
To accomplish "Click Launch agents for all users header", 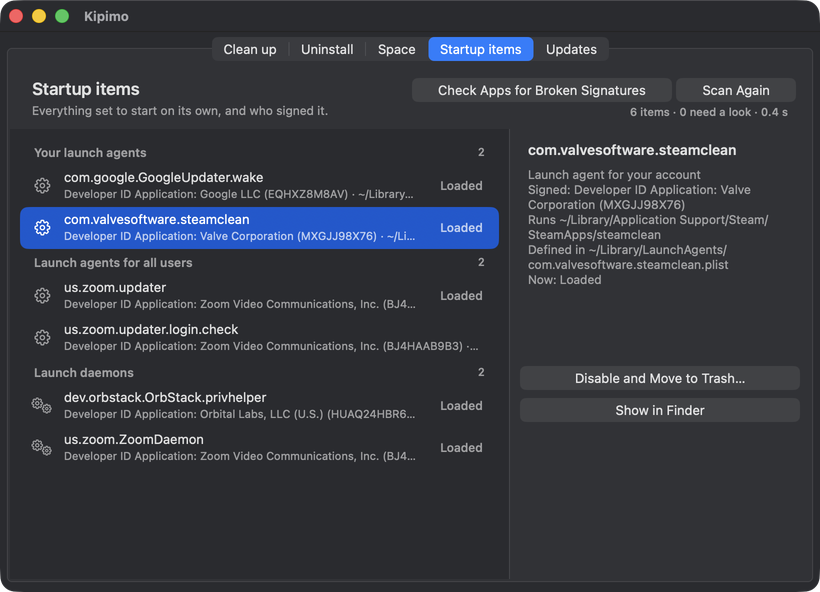I will click(113, 263).
